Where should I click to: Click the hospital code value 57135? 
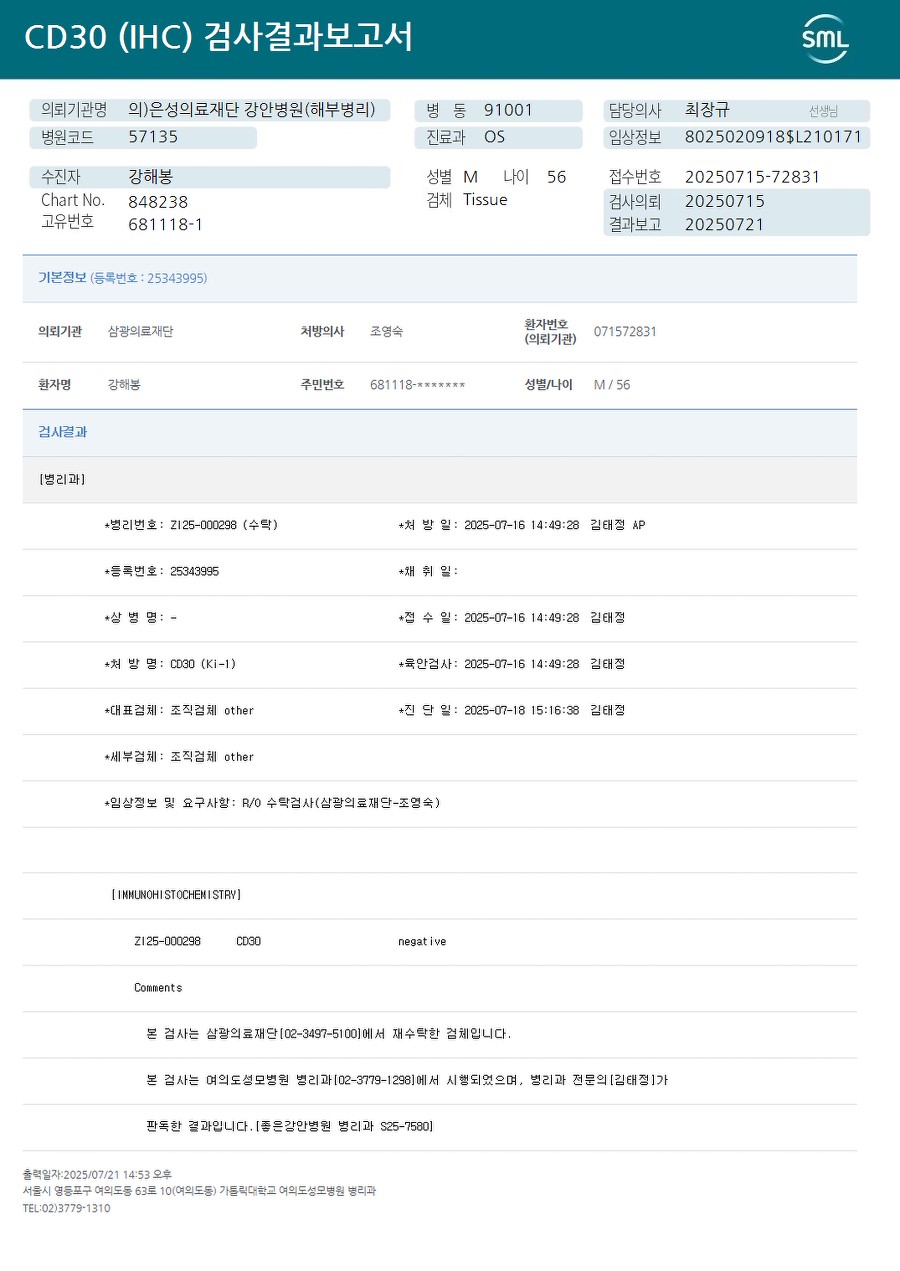(x=153, y=137)
